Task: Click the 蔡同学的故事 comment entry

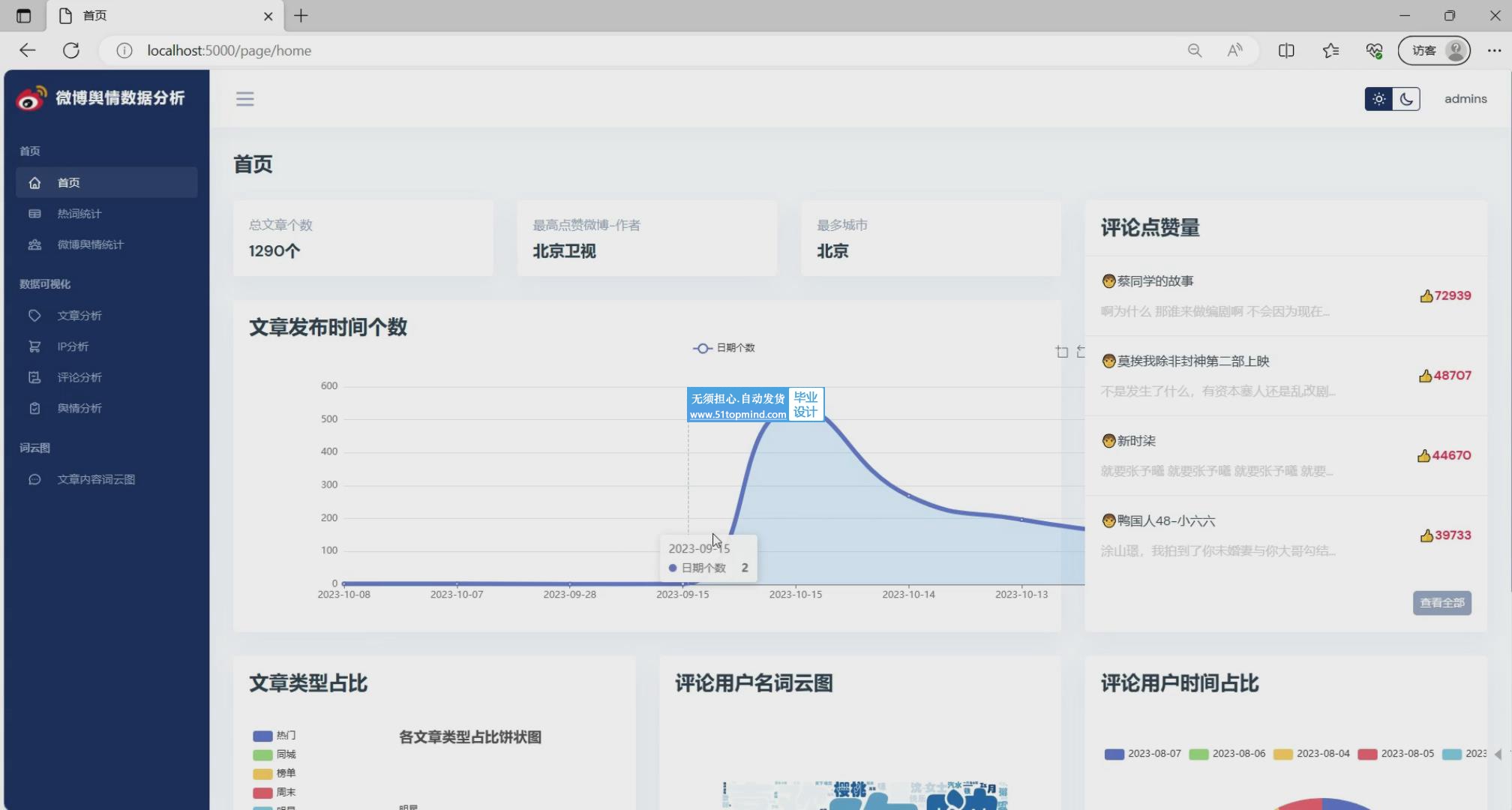Action: pyautogui.click(x=1155, y=281)
